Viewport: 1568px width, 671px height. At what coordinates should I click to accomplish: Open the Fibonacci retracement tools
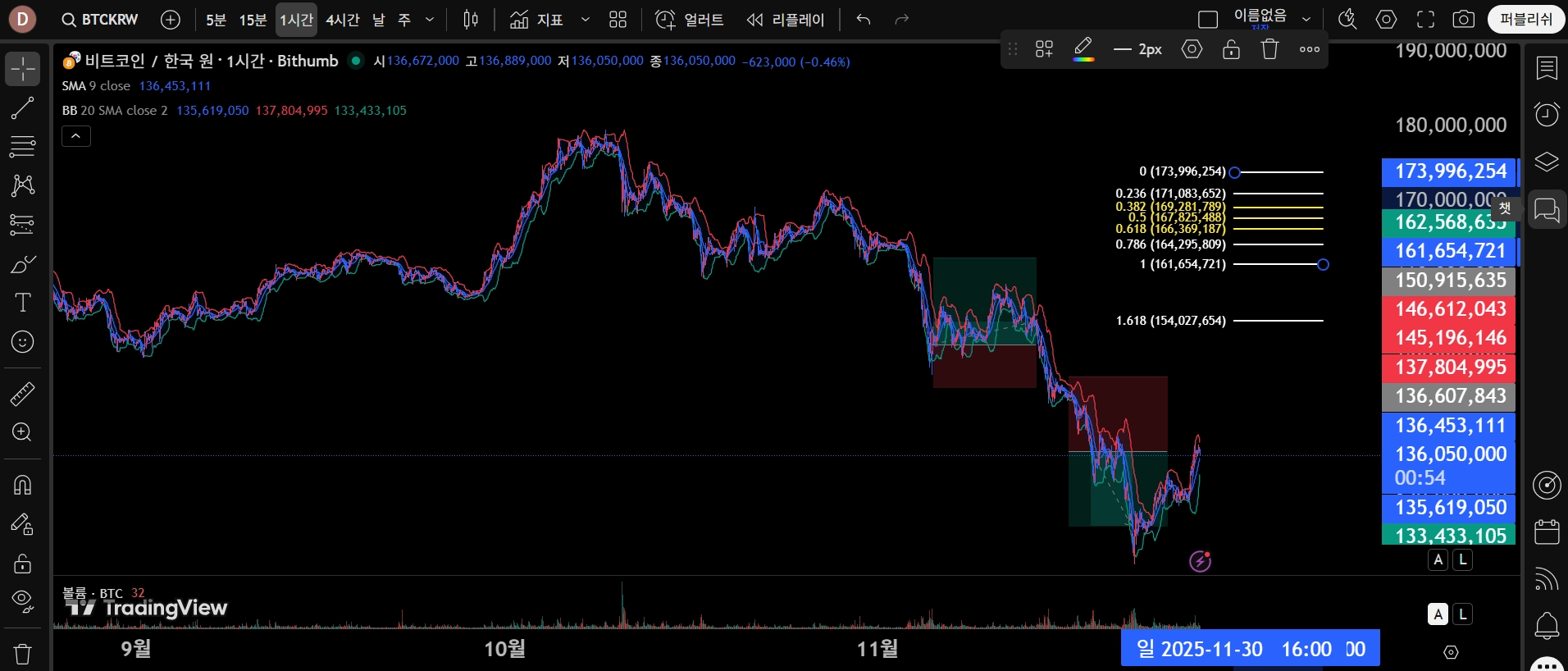(23, 147)
